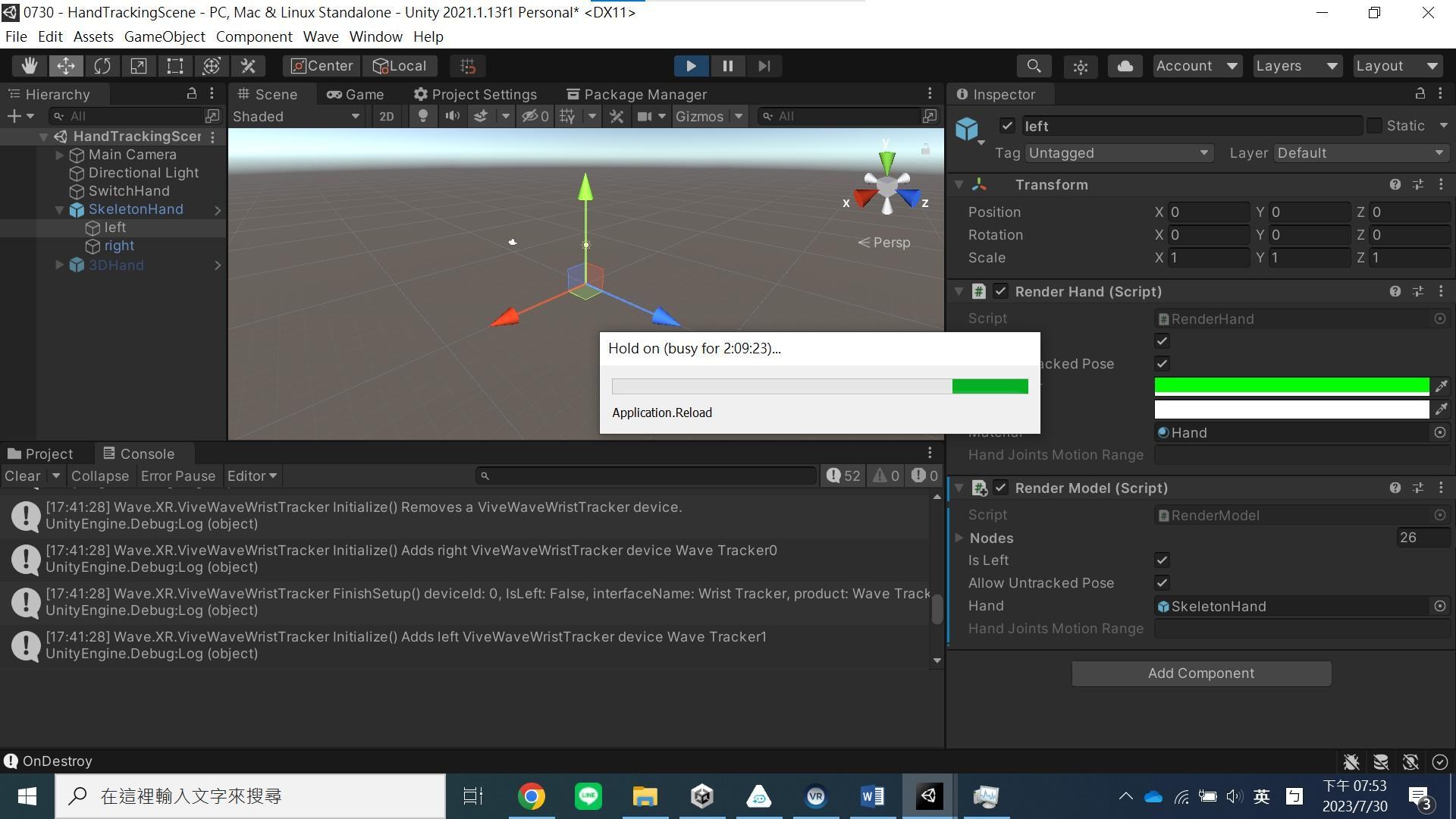Toggle the Is Left checkbox

click(1161, 560)
